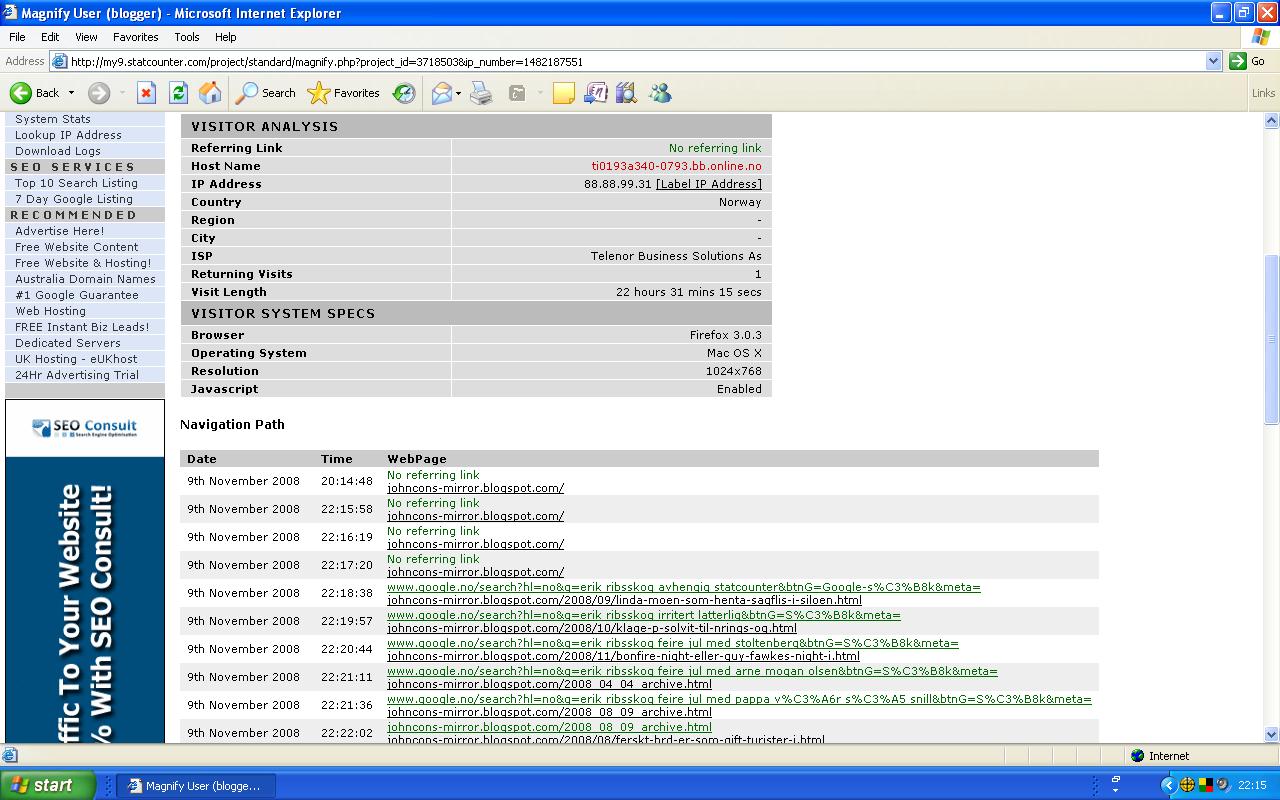Click the green Go arrow button
This screenshot has width=1280, height=800.
click(1238, 61)
